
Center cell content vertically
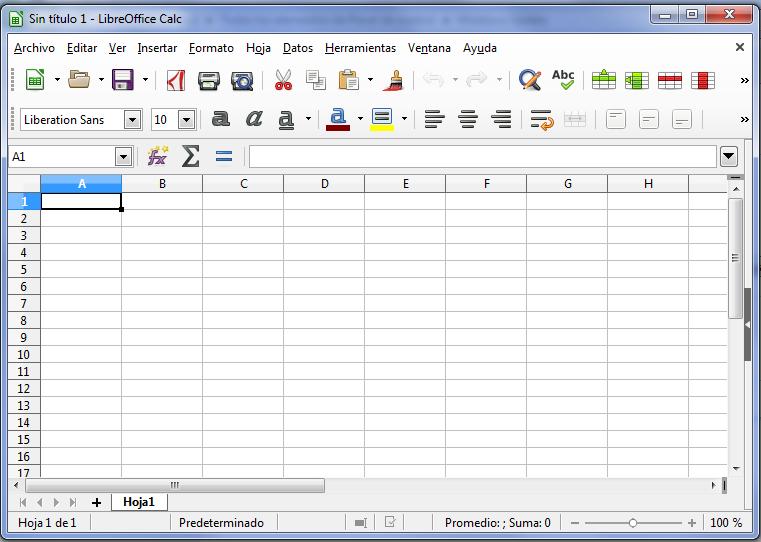click(x=649, y=119)
